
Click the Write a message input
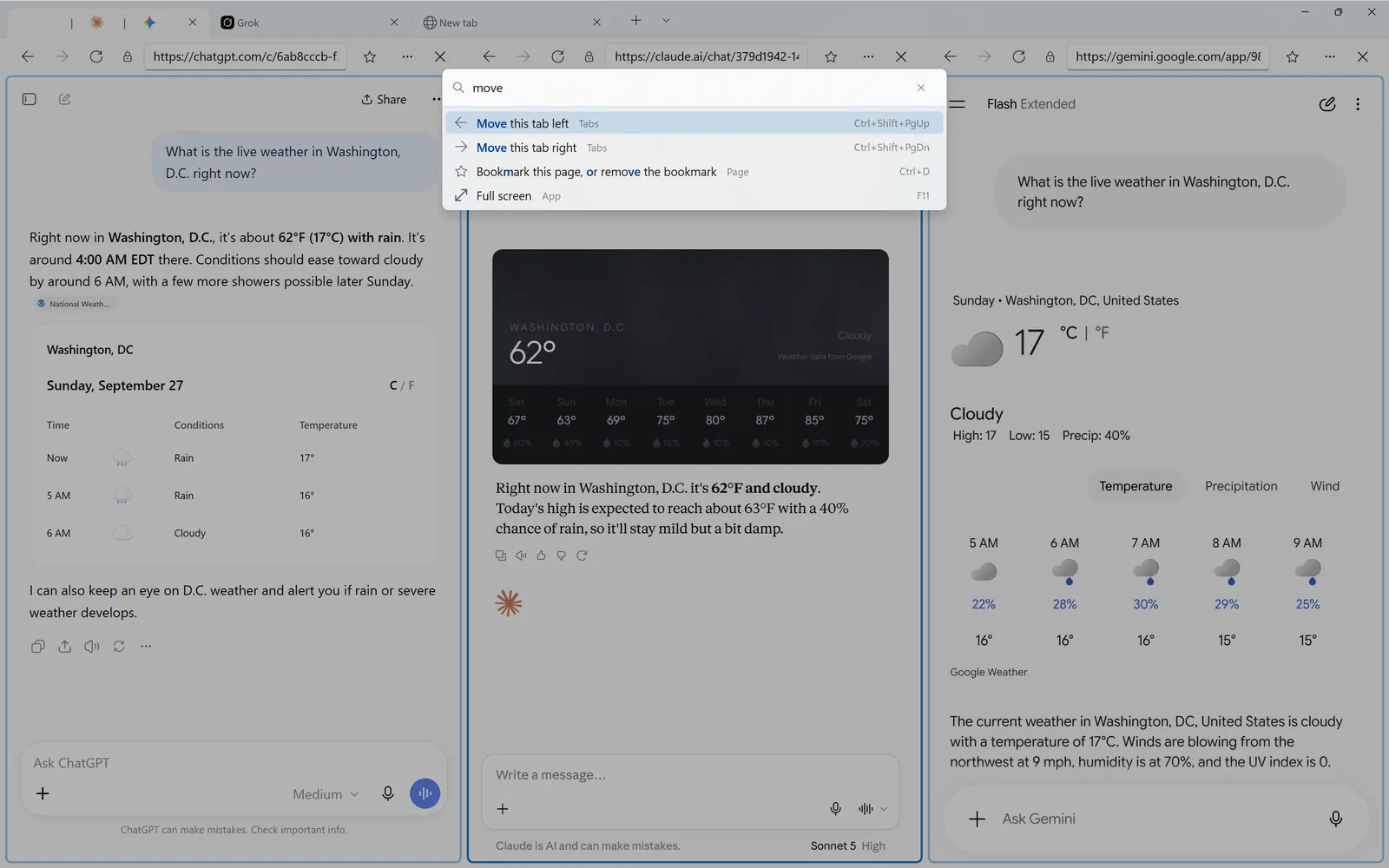[x=690, y=775]
